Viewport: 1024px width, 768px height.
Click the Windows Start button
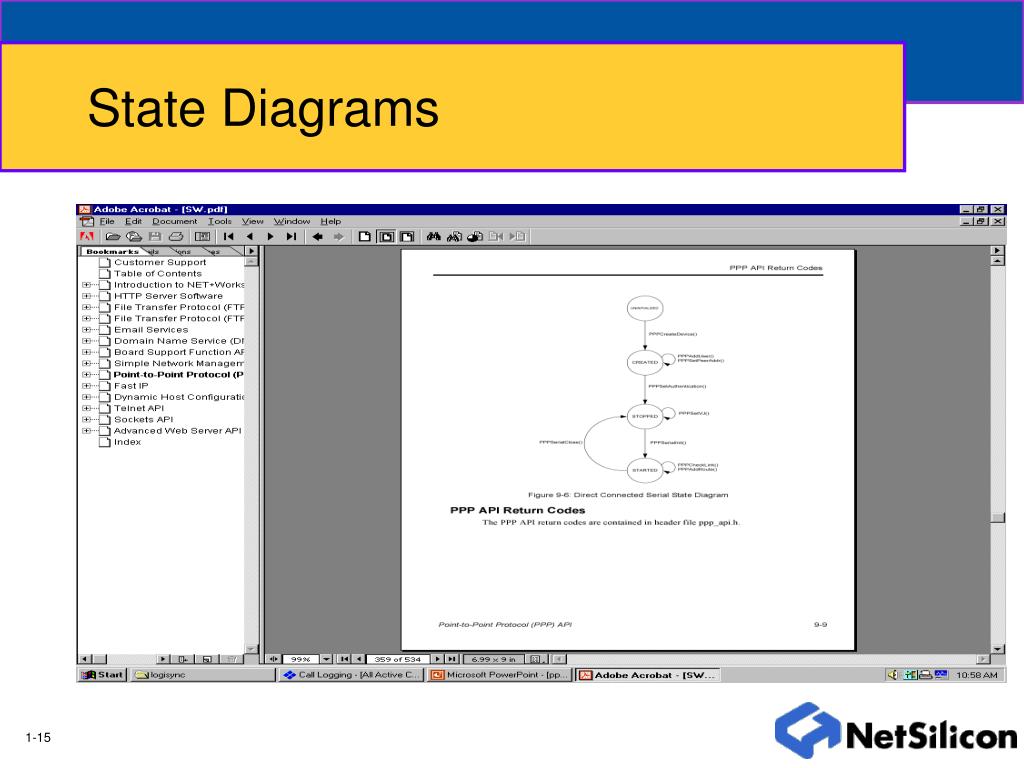(103, 675)
